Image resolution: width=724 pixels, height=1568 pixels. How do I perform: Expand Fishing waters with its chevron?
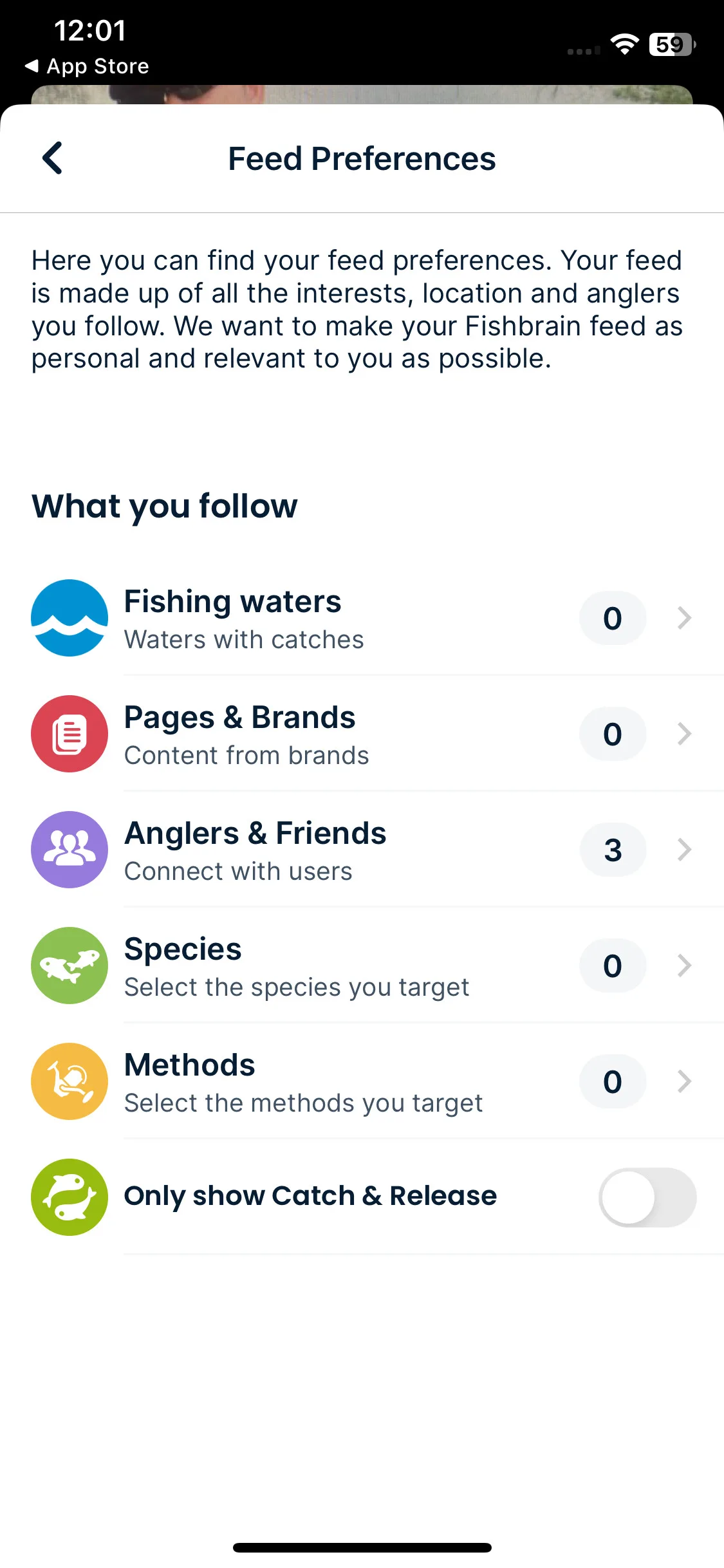click(685, 618)
